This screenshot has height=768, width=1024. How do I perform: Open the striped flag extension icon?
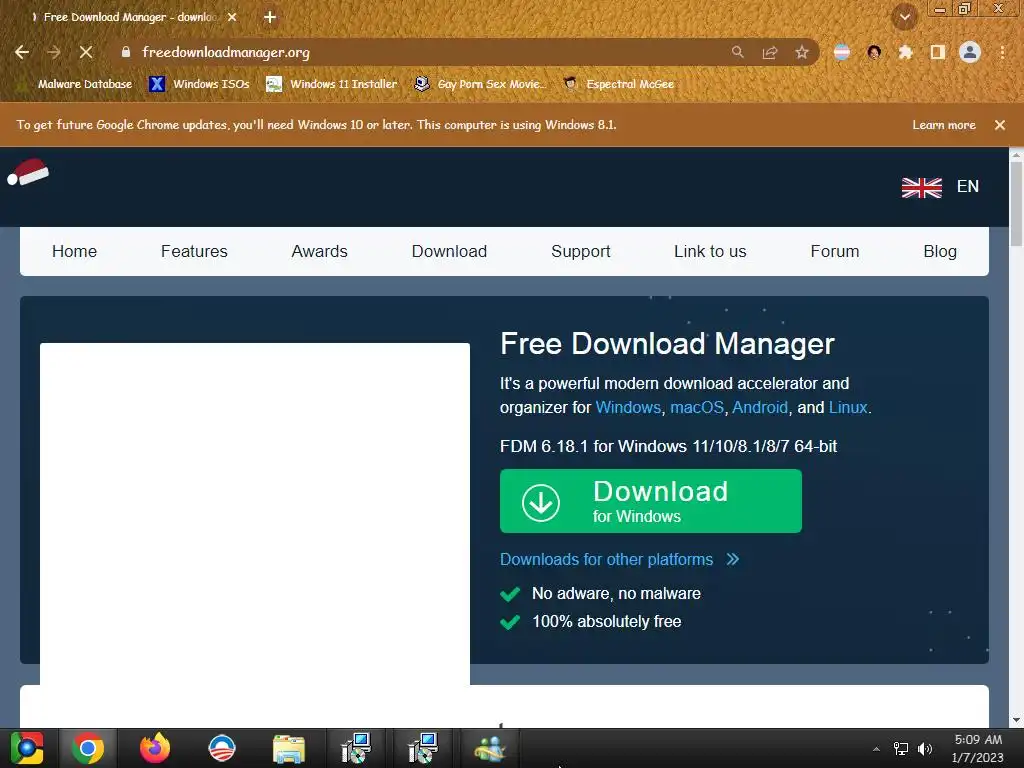click(842, 52)
